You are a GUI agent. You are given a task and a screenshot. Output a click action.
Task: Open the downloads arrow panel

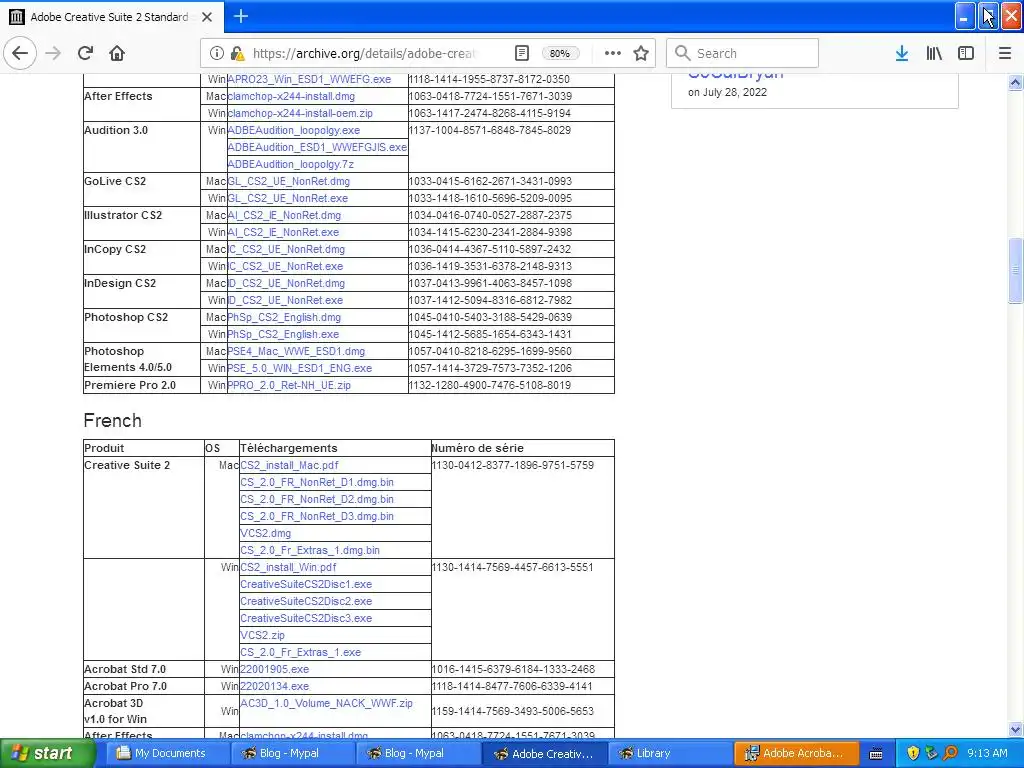(902, 53)
